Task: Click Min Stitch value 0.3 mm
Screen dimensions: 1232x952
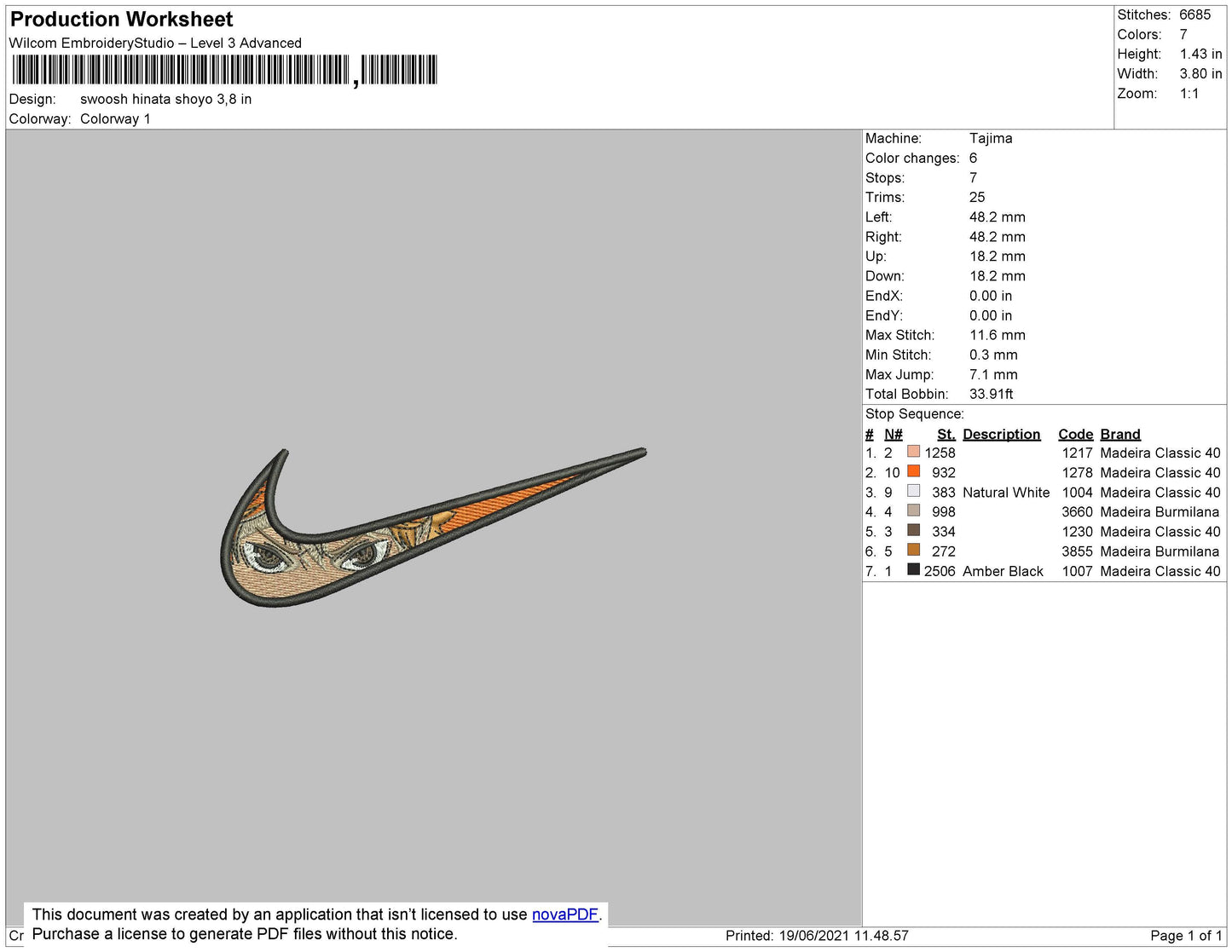Action: [993, 355]
